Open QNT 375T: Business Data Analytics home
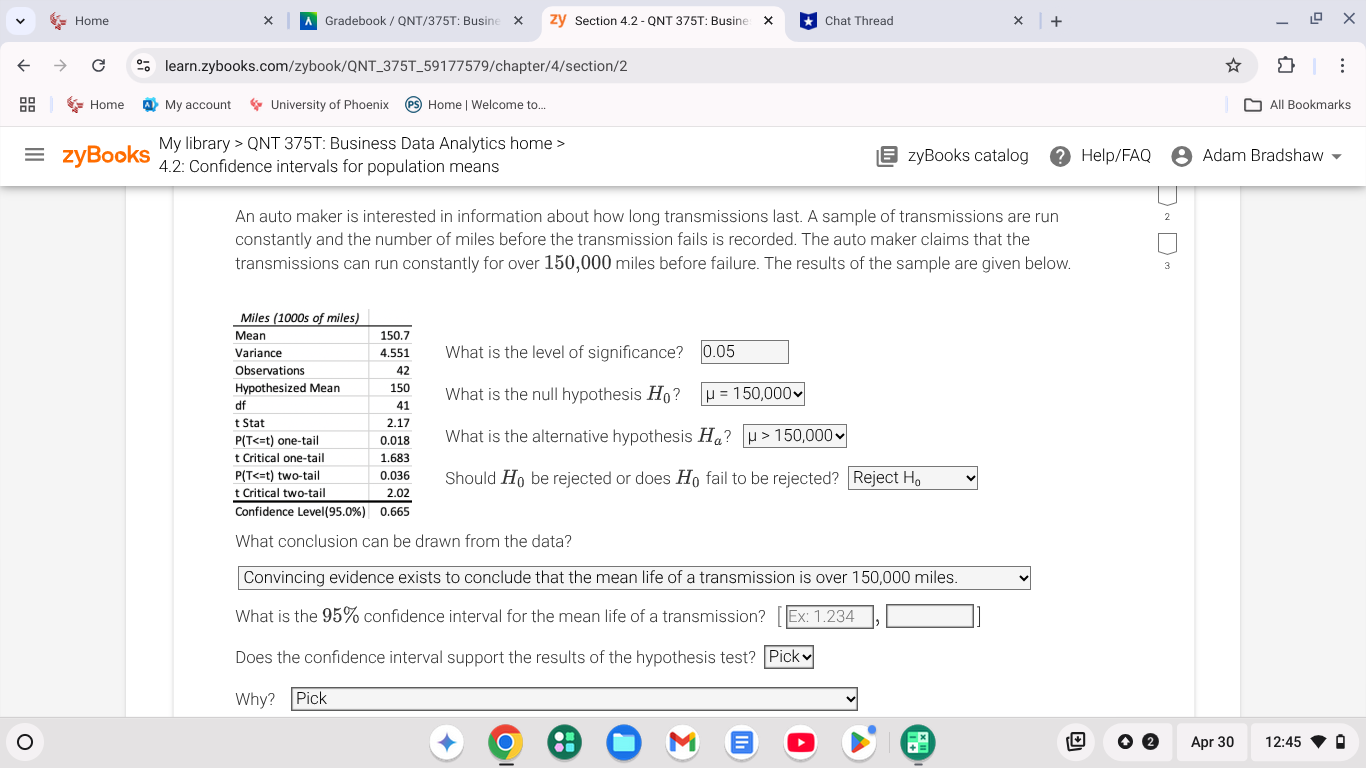Screen dimensions: 1366x768 (x=399, y=143)
